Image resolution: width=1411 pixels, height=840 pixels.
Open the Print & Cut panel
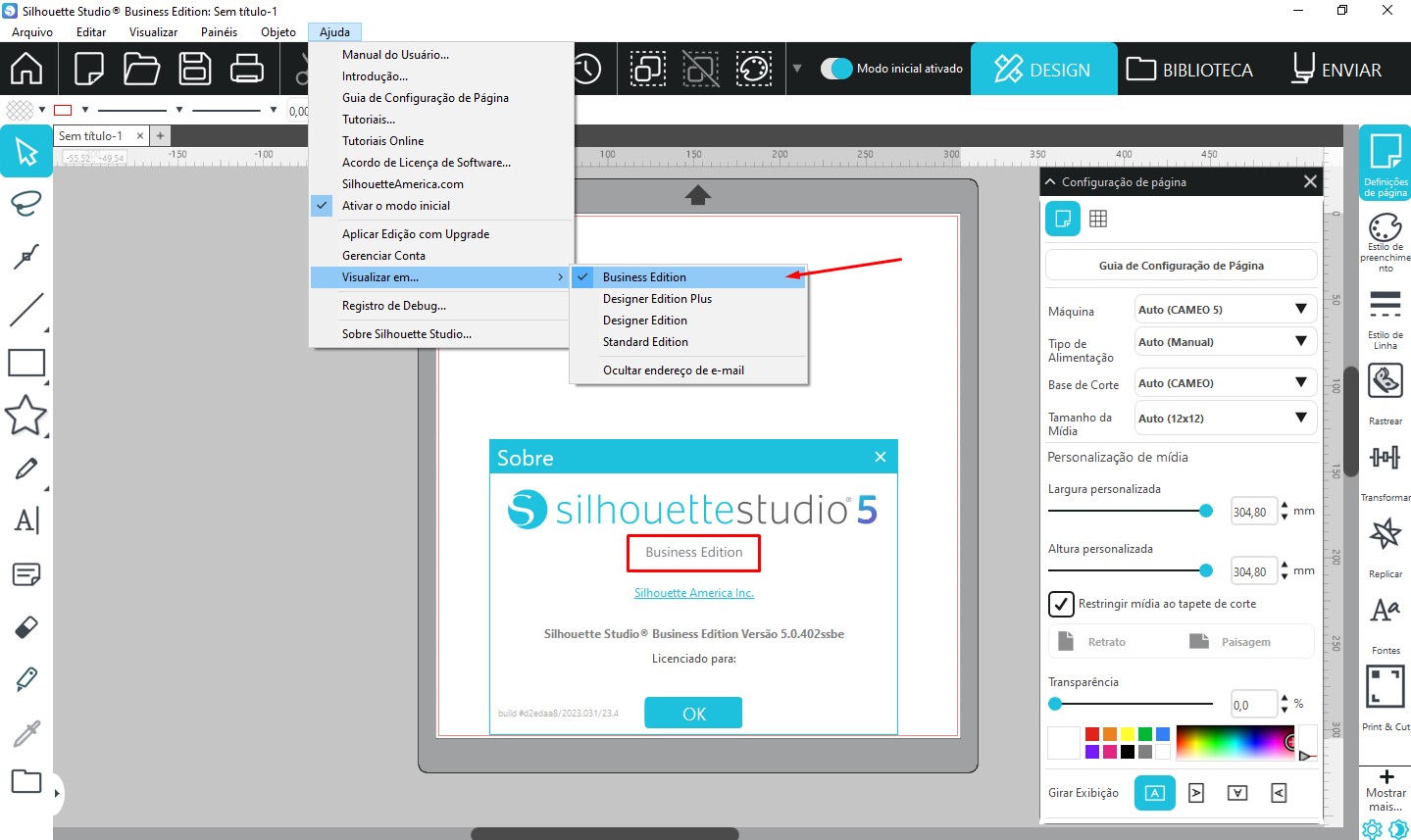1385,698
